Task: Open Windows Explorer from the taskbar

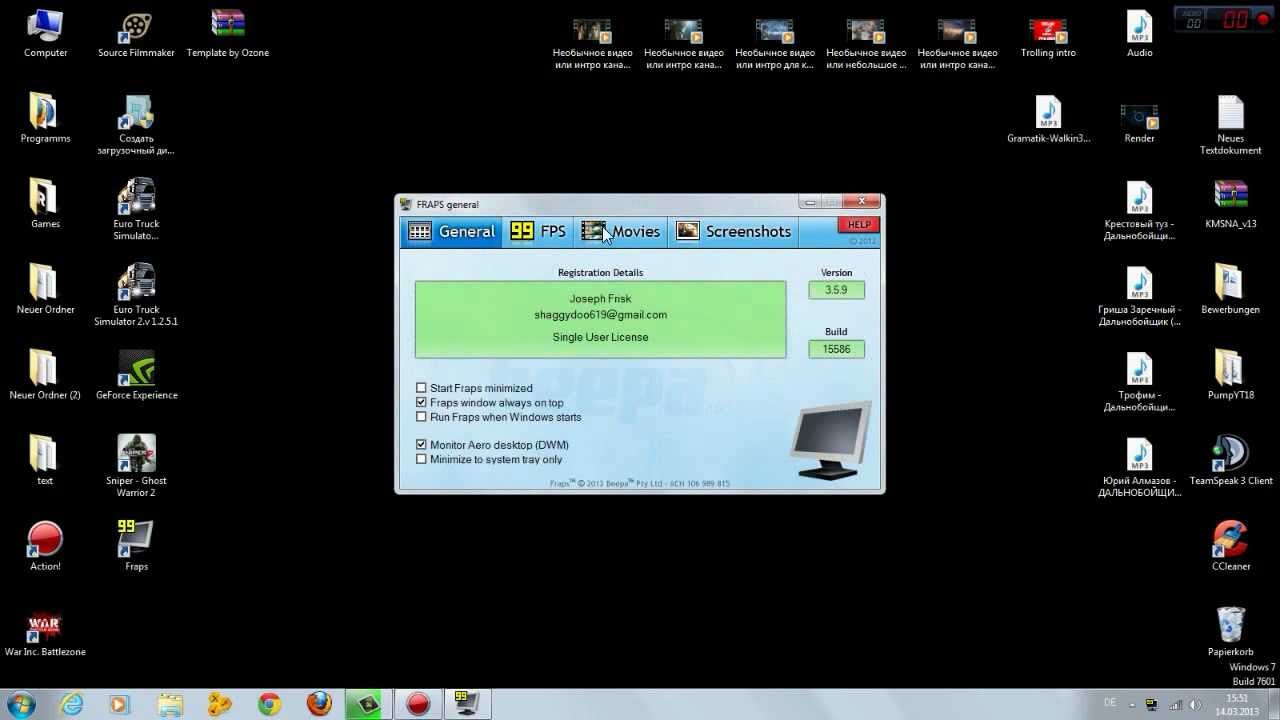Action: click(171, 704)
